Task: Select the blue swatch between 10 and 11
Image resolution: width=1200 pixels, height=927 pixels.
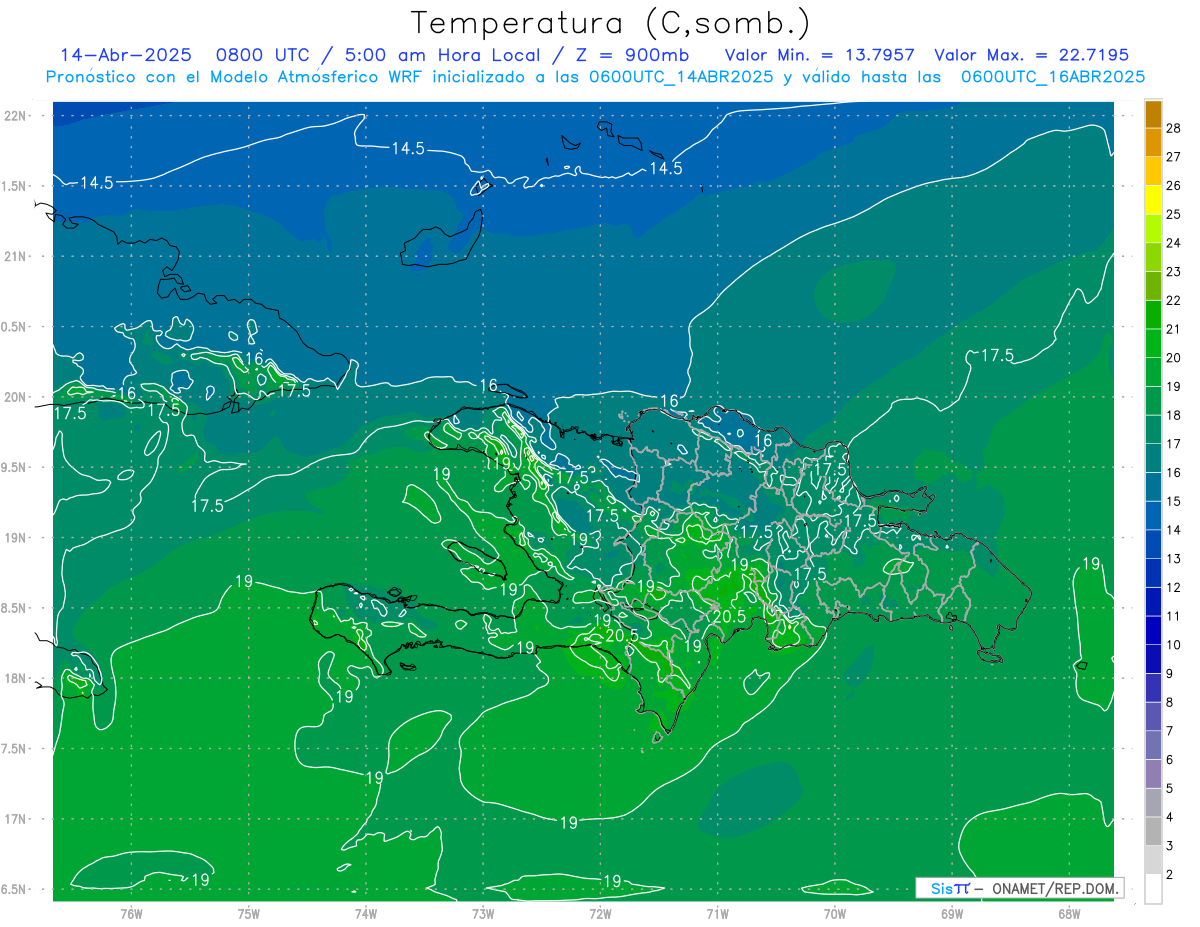Action: click(x=1153, y=631)
